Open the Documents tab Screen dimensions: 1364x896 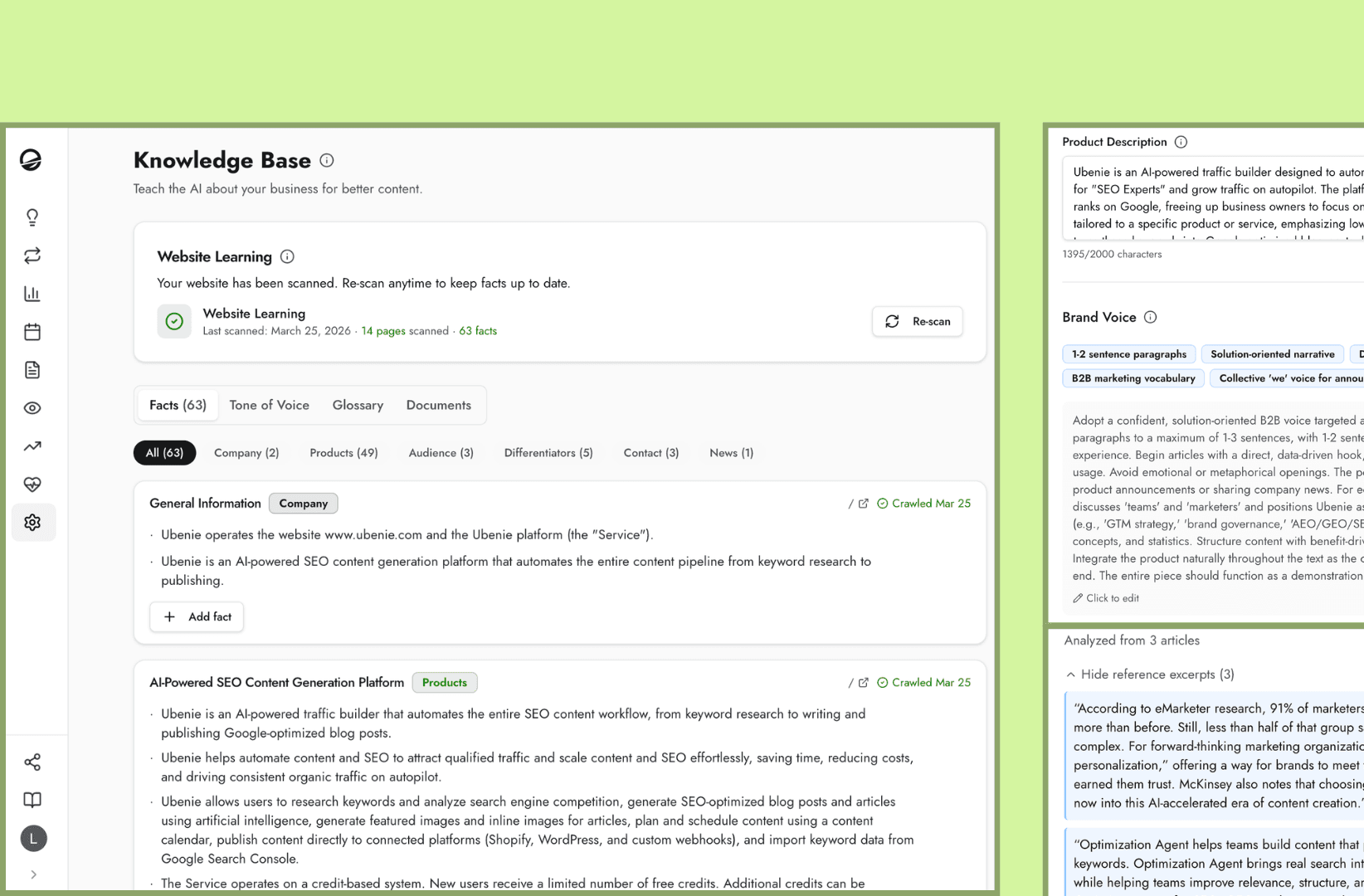[438, 405]
